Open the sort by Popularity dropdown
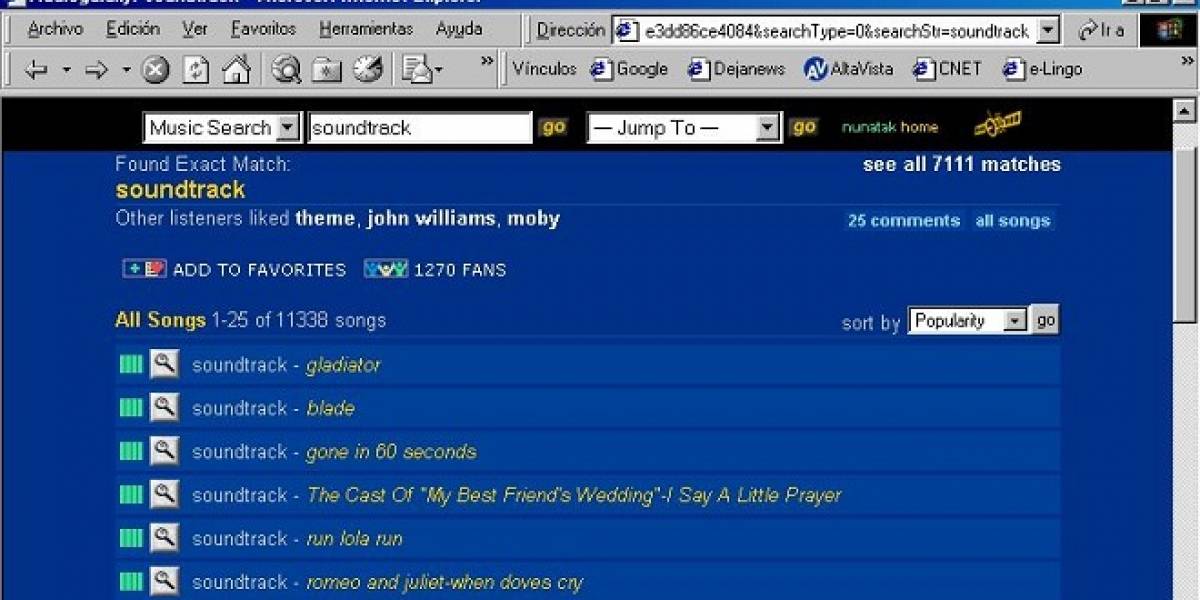1200x600 pixels. click(968, 321)
